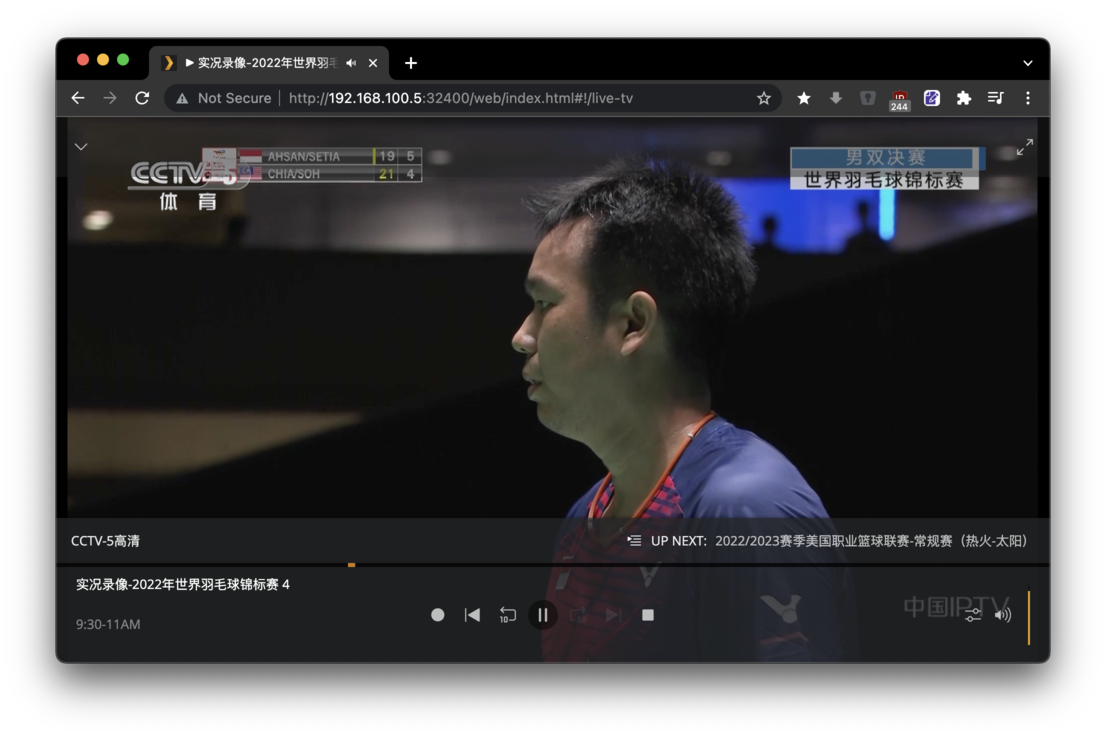Open the download arrow extension
Image resolution: width=1106 pixels, height=737 pixels.
pos(836,98)
